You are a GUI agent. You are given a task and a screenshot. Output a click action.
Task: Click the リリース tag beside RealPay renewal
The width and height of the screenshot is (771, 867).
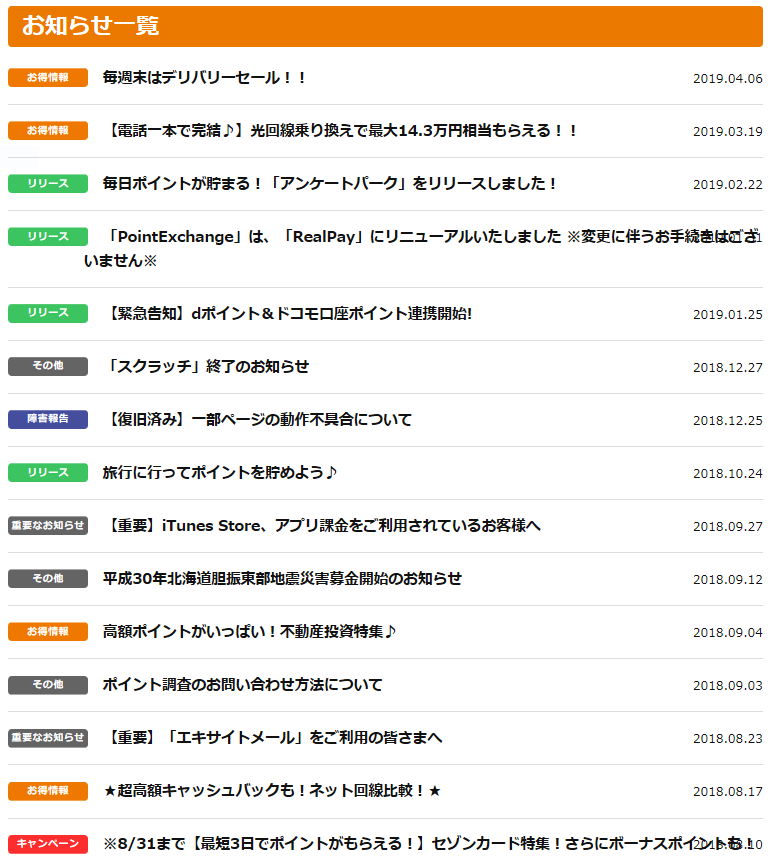click(48, 237)
